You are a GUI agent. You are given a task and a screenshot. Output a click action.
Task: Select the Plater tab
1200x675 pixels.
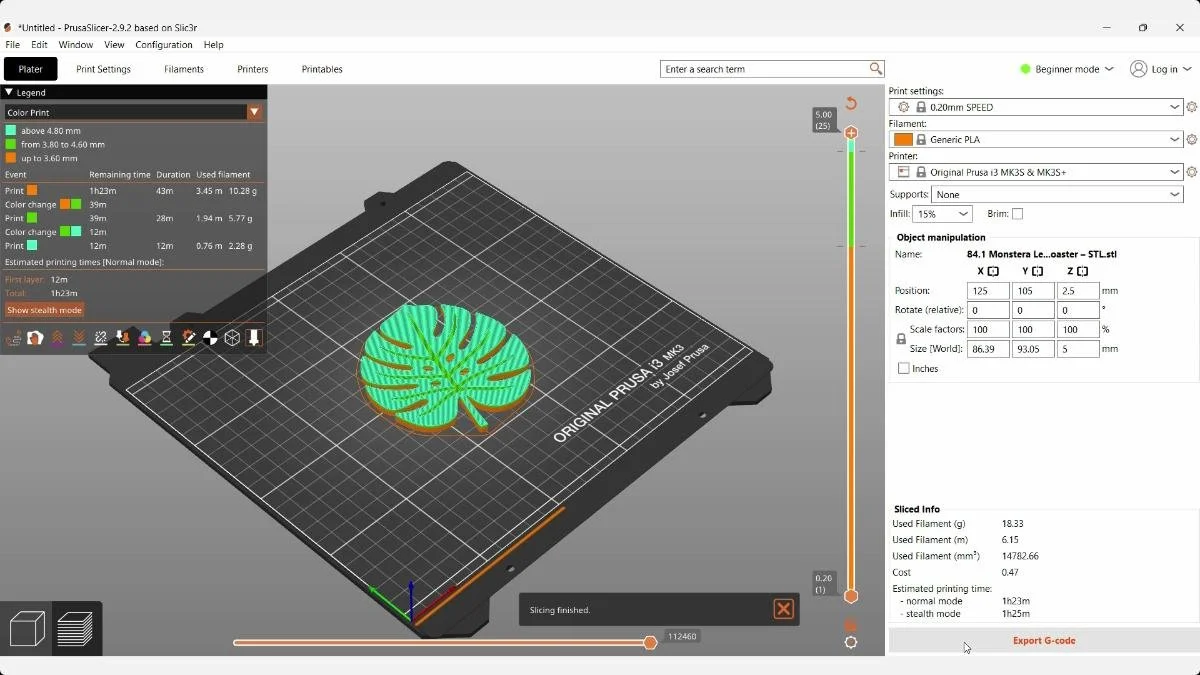pyautogui.click(x=30, y=69)
